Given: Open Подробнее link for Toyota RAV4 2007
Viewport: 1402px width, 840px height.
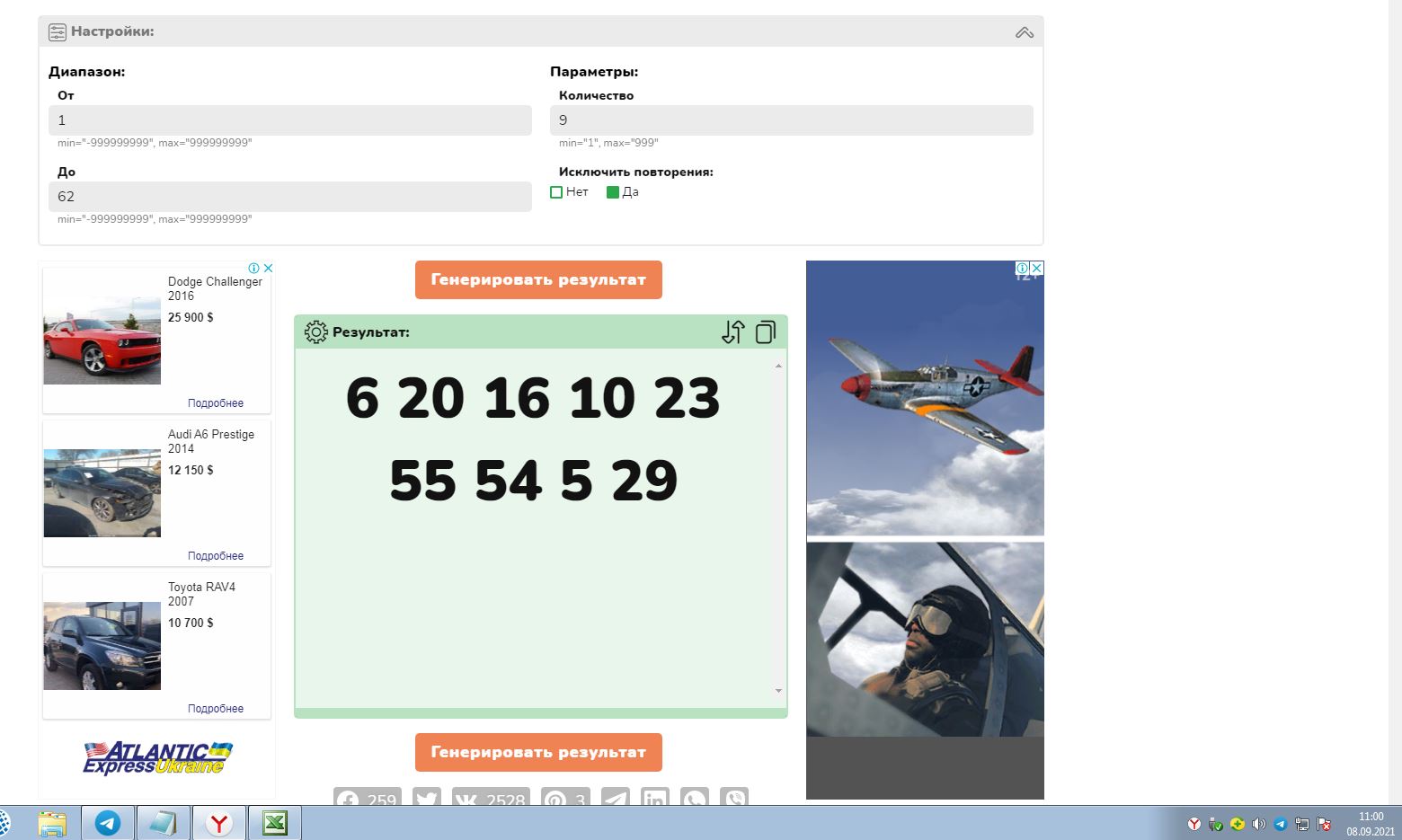Looking at the screenshot, I should point(216,709).
